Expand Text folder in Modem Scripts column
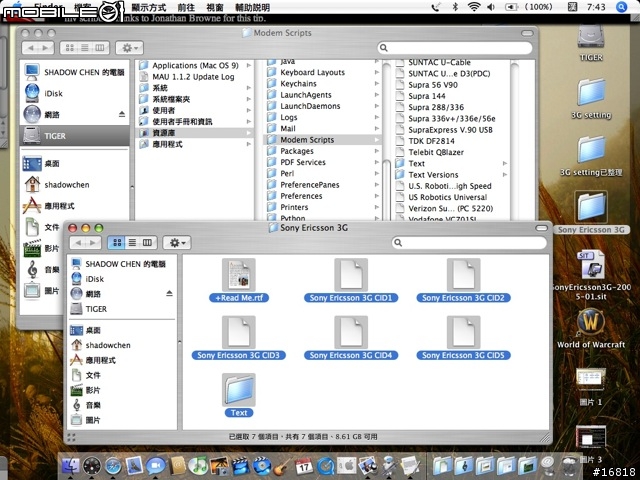The height and width of the screenshot is (480, 640). click(x=505, y=163)
